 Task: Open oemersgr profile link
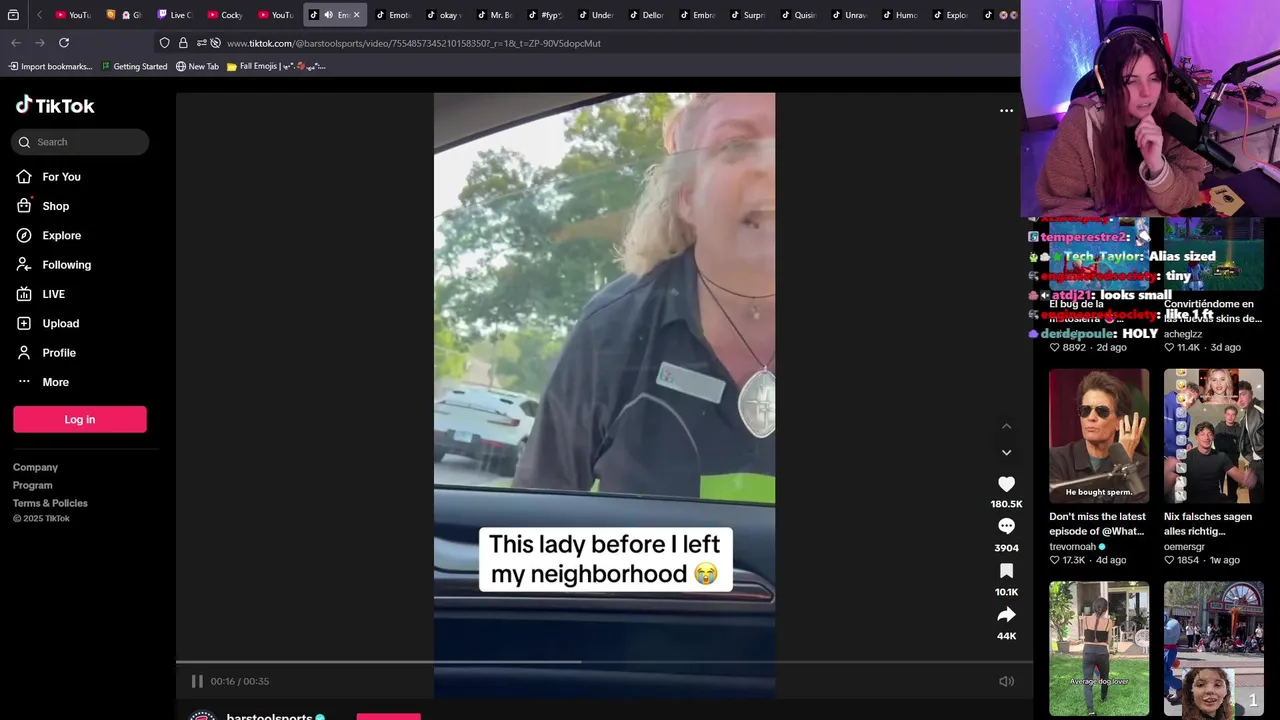(x=1184, y=547)
